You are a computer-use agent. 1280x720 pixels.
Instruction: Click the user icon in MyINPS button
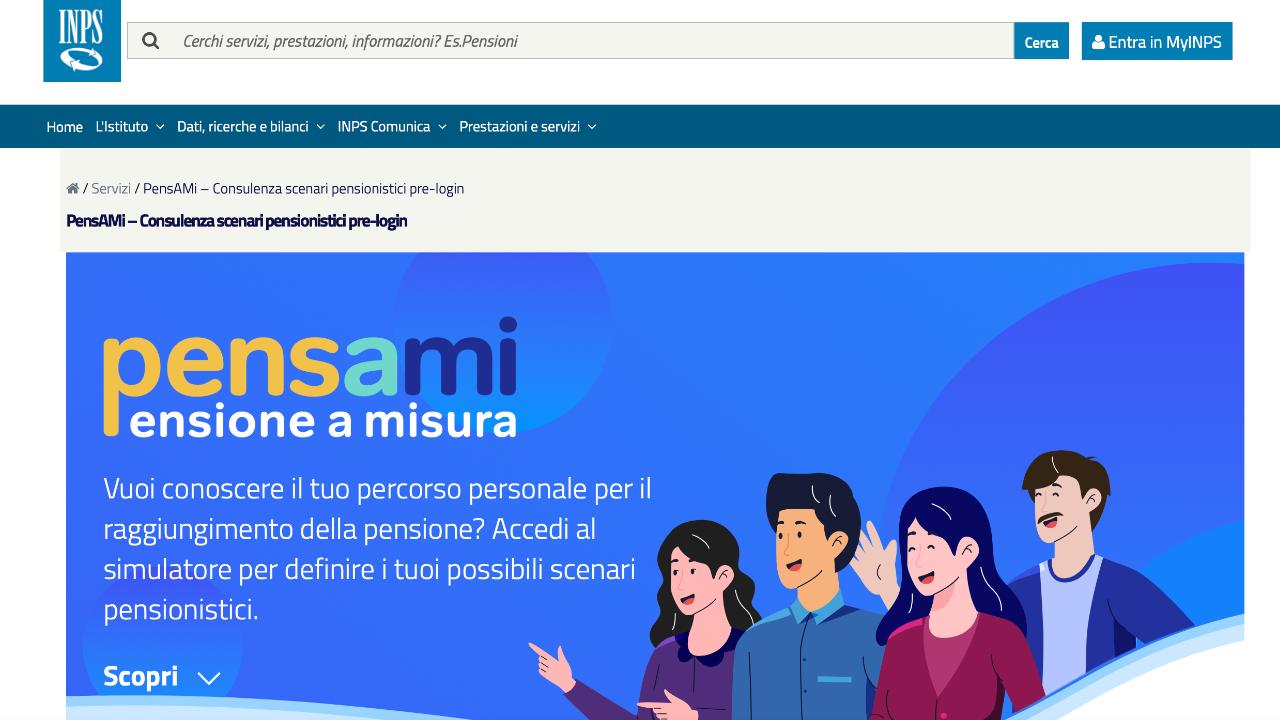pos(1098,42)
